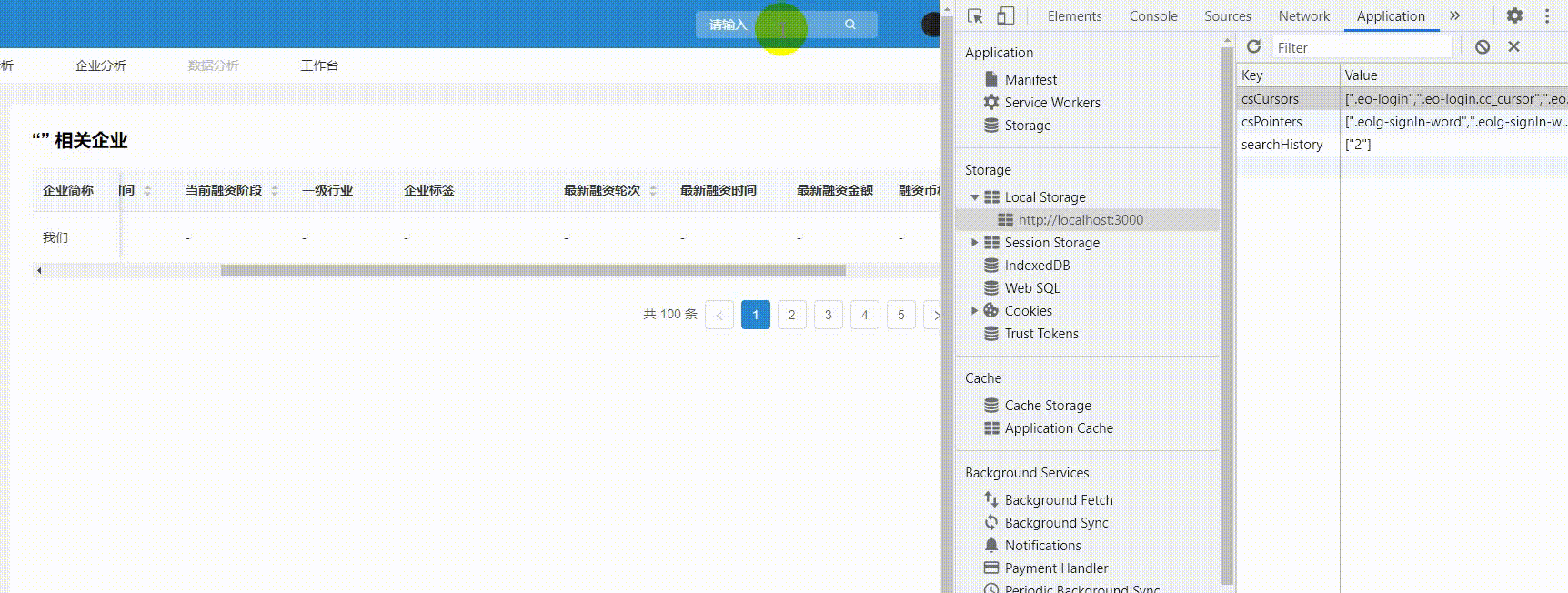Clear all storage entries icon
Image resolution: width=1568 pixels, height=593 pixels.
pos(1483,46)
